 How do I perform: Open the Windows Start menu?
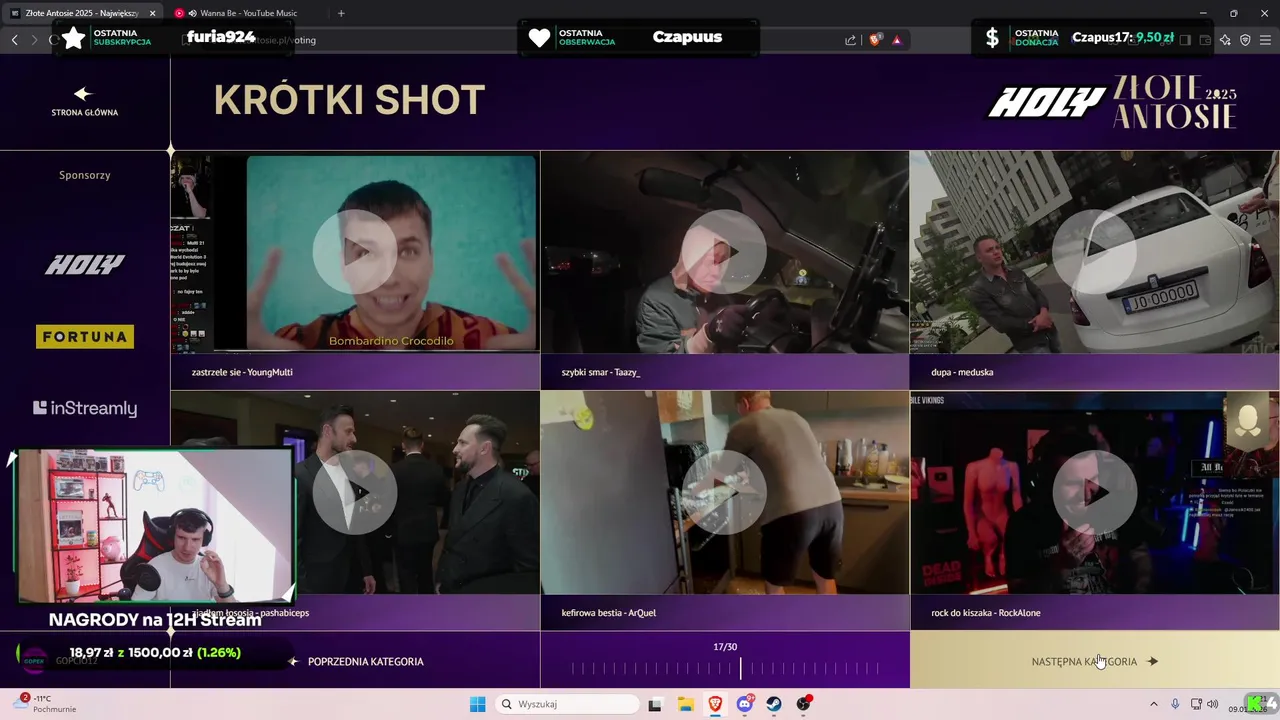click(477, 704)
